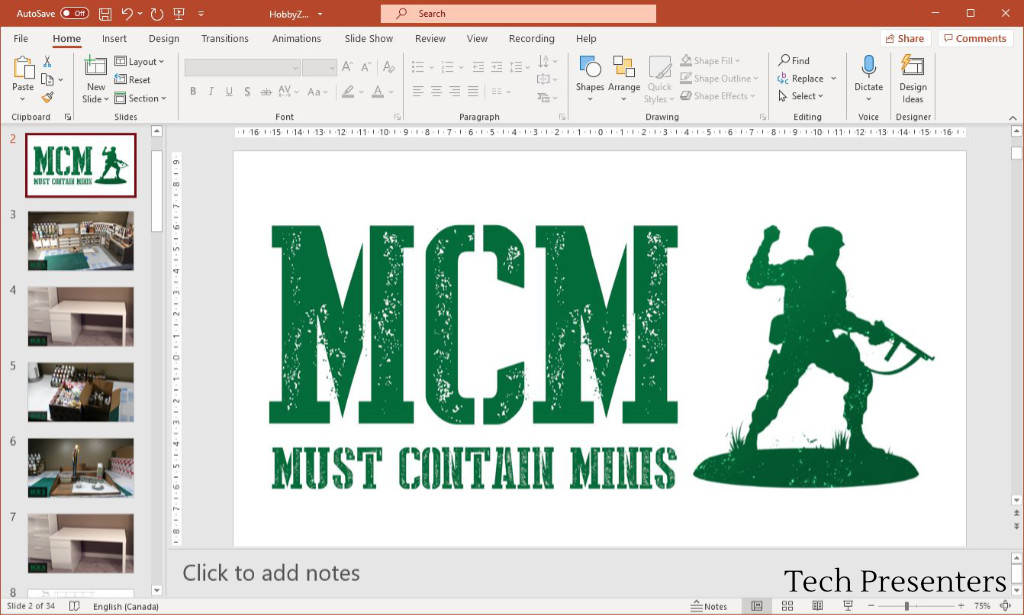This screenshot has width=1024, height=615.
Task: Toggle Notes pane in status bar
Action: pyautogui.click(x=709, y=606)
